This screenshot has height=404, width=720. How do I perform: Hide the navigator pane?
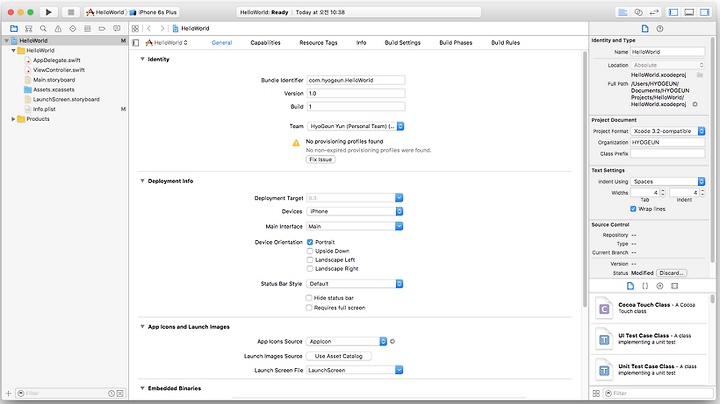pos(674,12)
